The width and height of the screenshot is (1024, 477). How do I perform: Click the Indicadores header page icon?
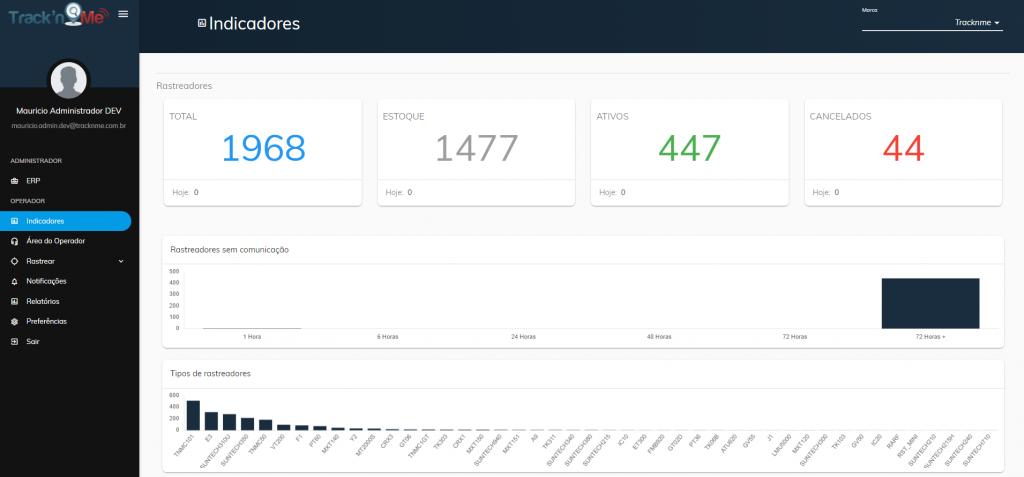coord(202,24)
